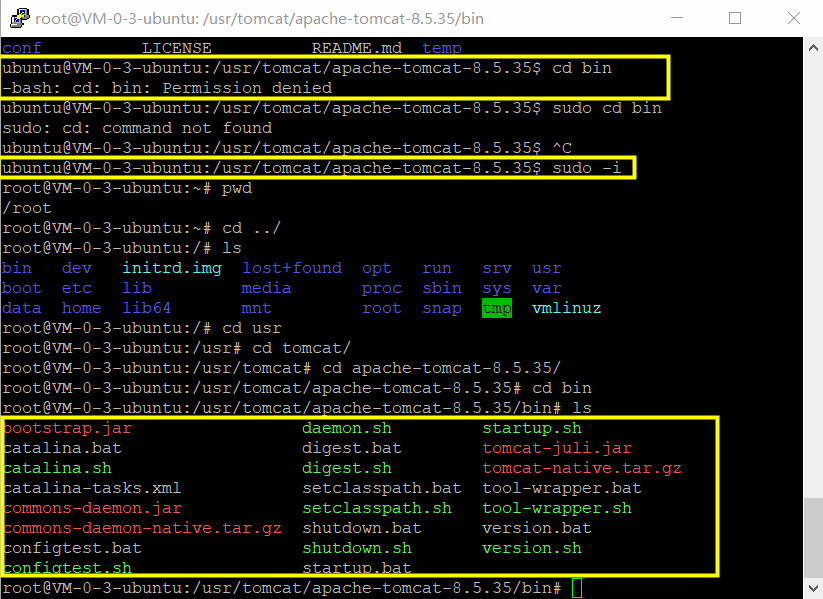This screenshot has width=823, height=599.
Task: Click configtest.bat in the listing
Action: pyautogui.click(x=72, y=548)
